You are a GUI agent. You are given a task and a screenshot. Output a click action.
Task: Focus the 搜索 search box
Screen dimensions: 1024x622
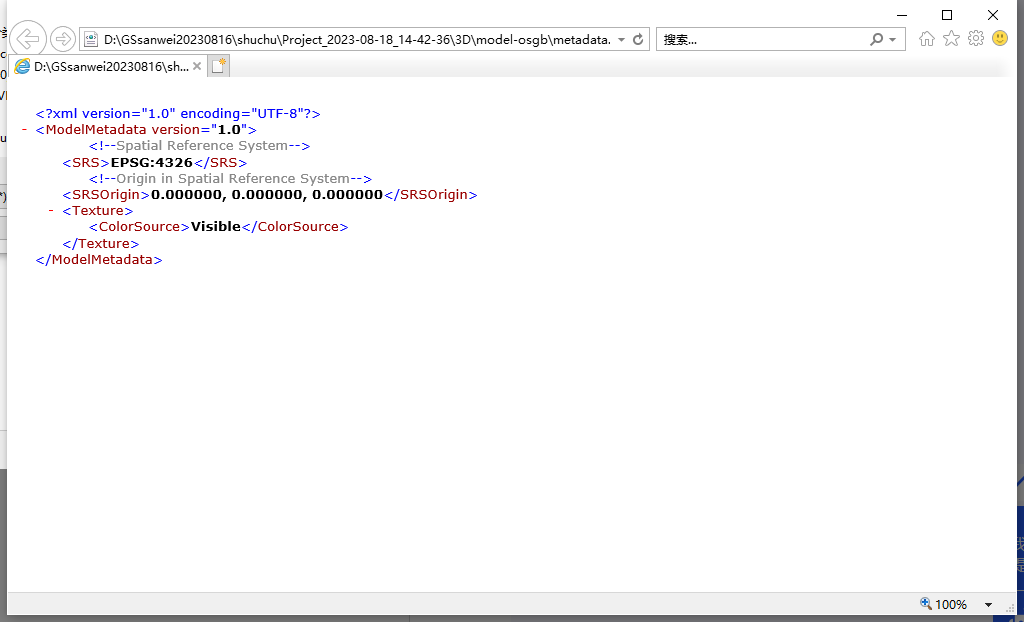pyautogui.click(x=761, y=39)
